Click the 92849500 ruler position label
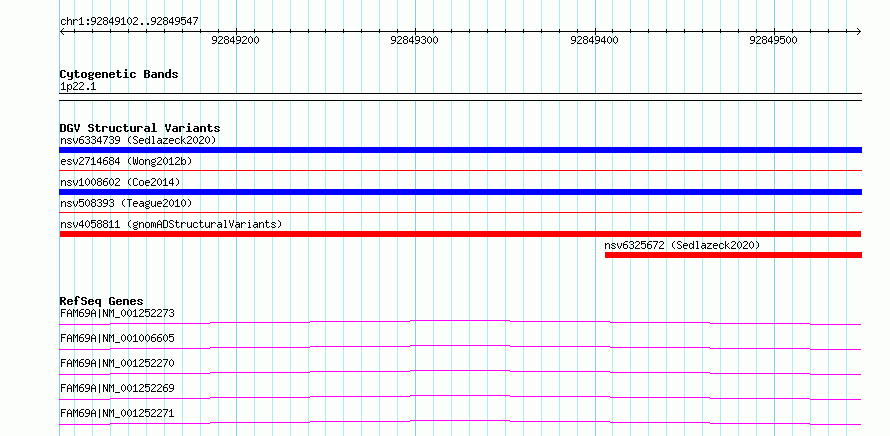This screenshot has height=436, width=890. pos(774,40)
